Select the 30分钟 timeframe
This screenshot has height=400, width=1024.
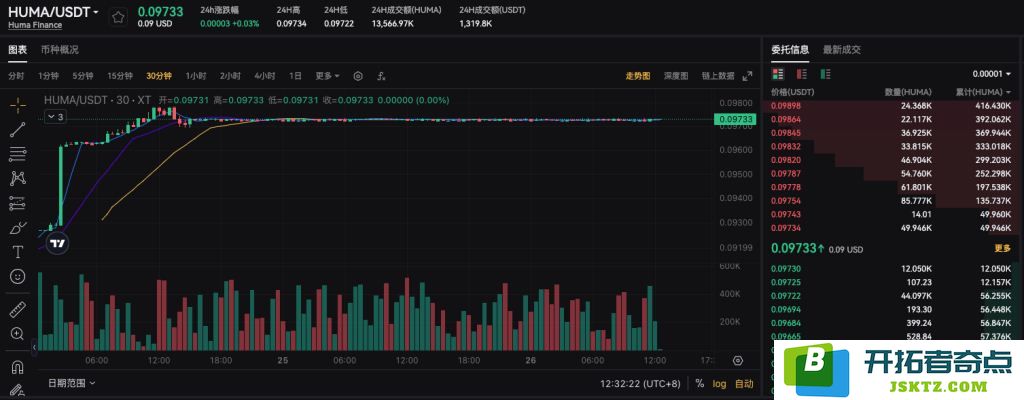[x=159, y=76]
